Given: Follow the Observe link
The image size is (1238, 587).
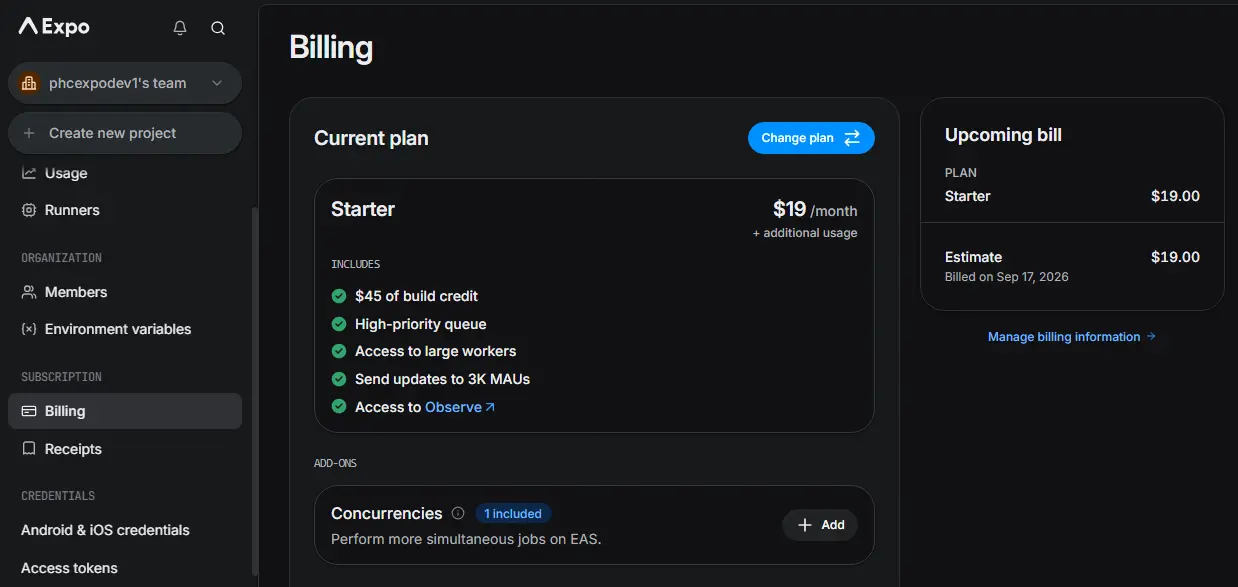Looking at the screenshot, I should click(x=460, y=407).
